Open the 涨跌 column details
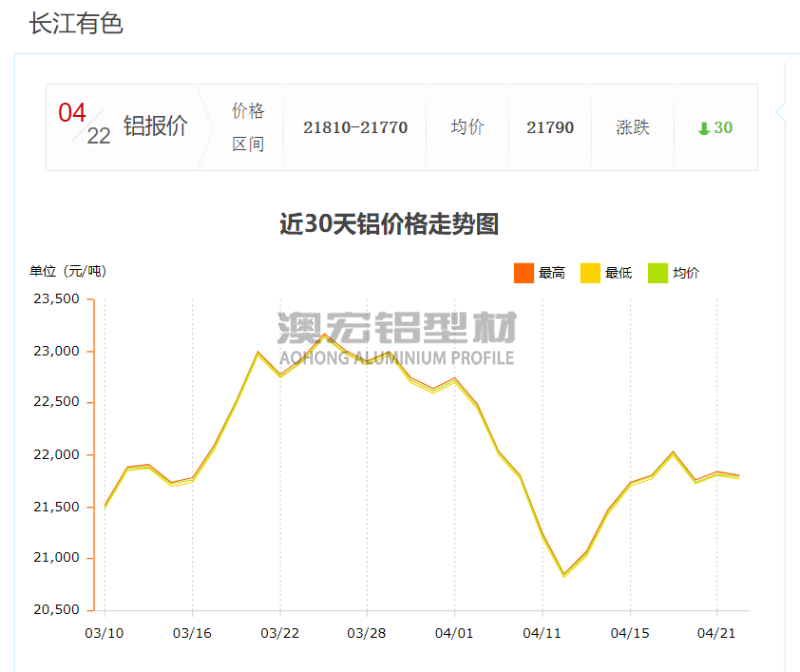This screenshot has width=800, height=672. (634, 128)
